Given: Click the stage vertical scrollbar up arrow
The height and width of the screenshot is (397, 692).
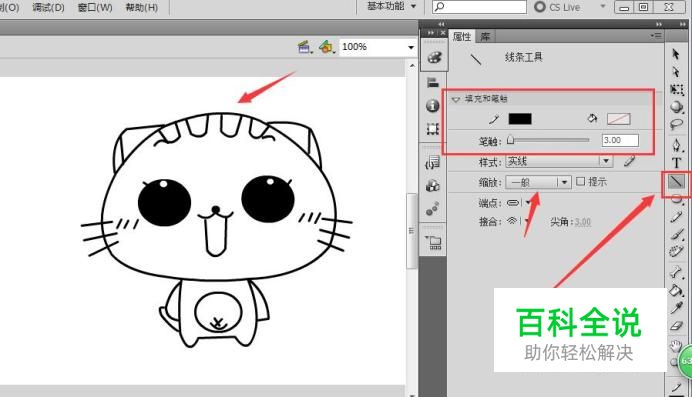Looking at the screenshot, I should [412, 66].
